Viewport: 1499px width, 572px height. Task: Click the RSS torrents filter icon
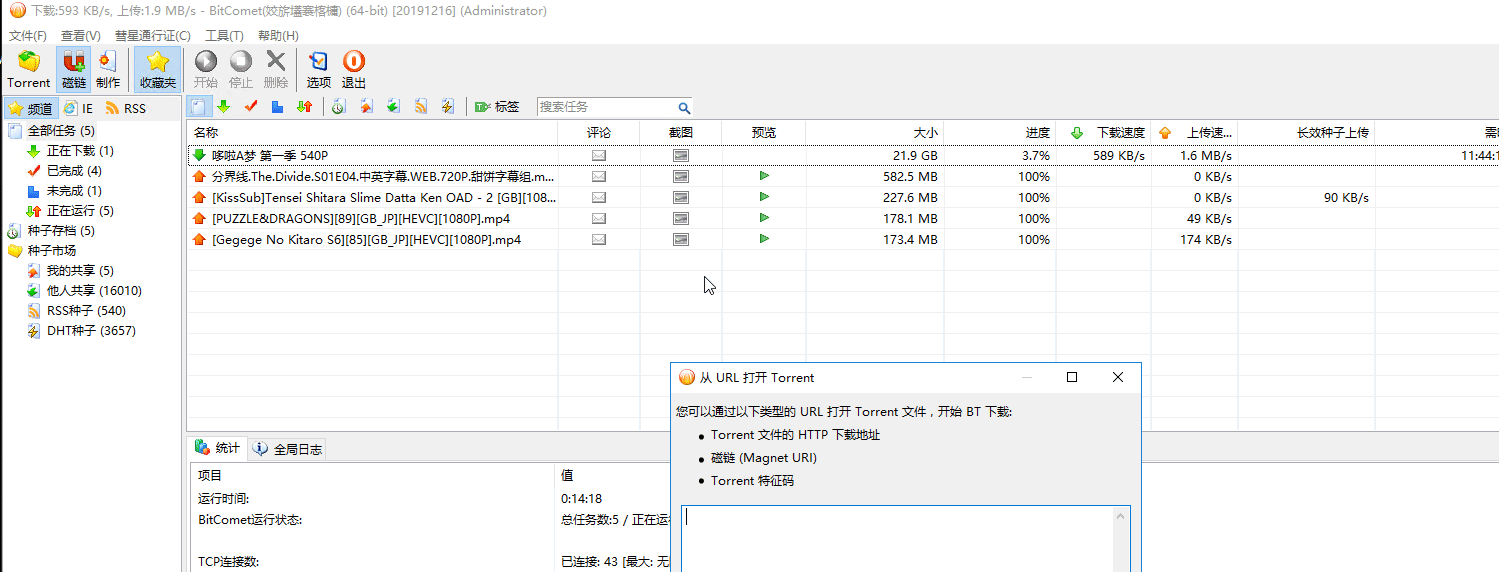point(421,106)
